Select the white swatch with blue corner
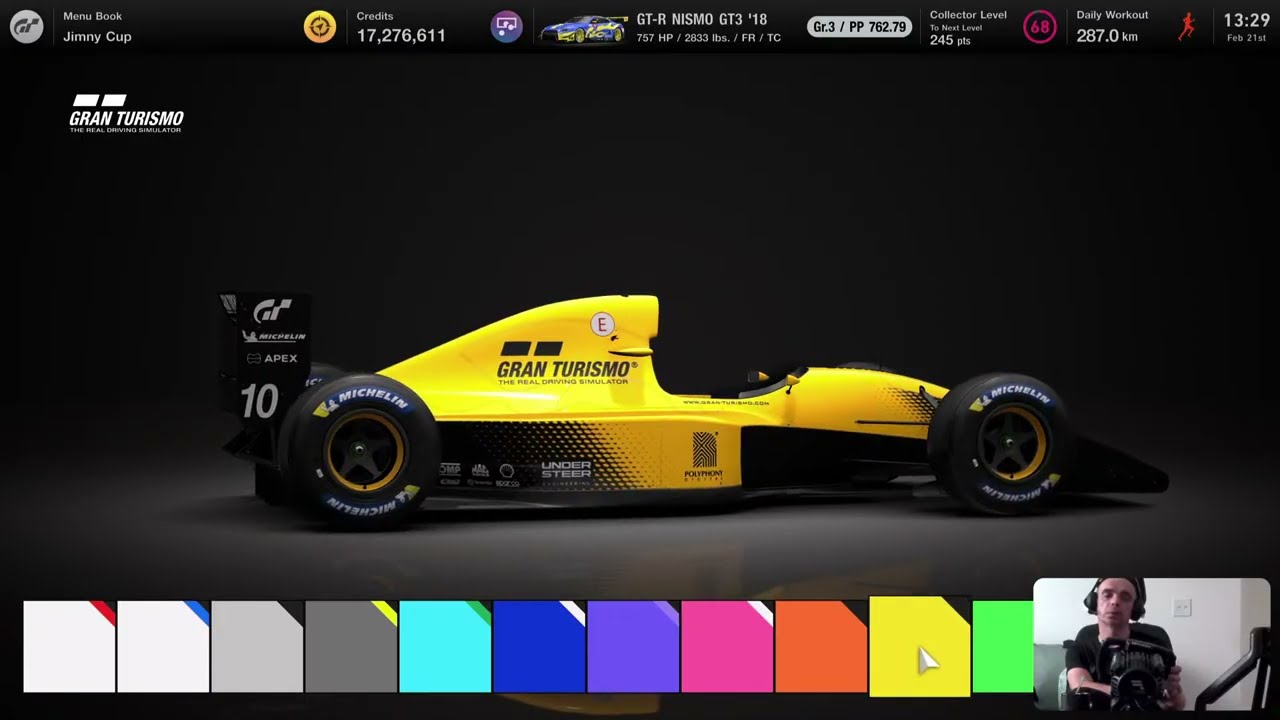 point(163,646)
